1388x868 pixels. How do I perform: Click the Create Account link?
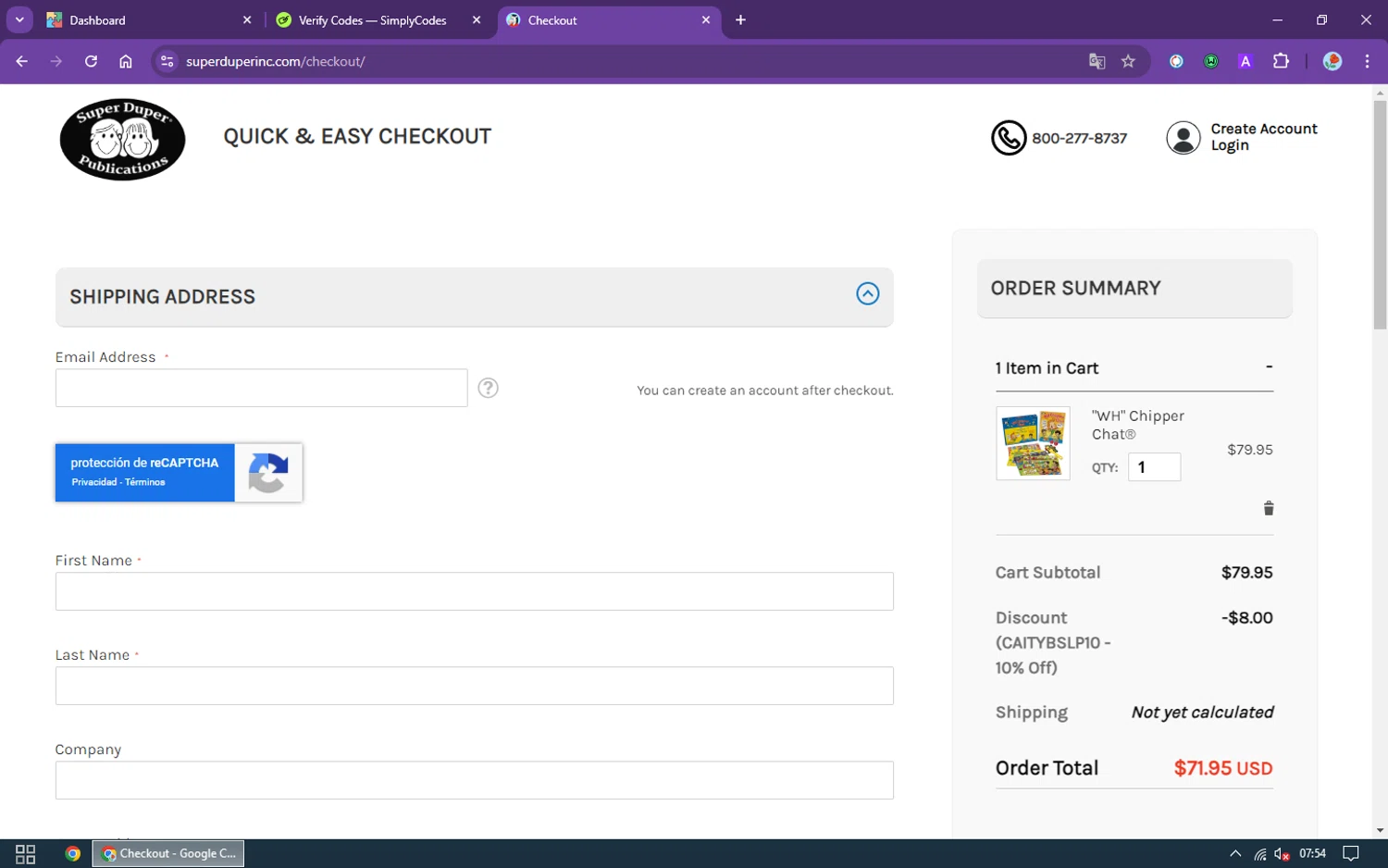point(1264,129)
